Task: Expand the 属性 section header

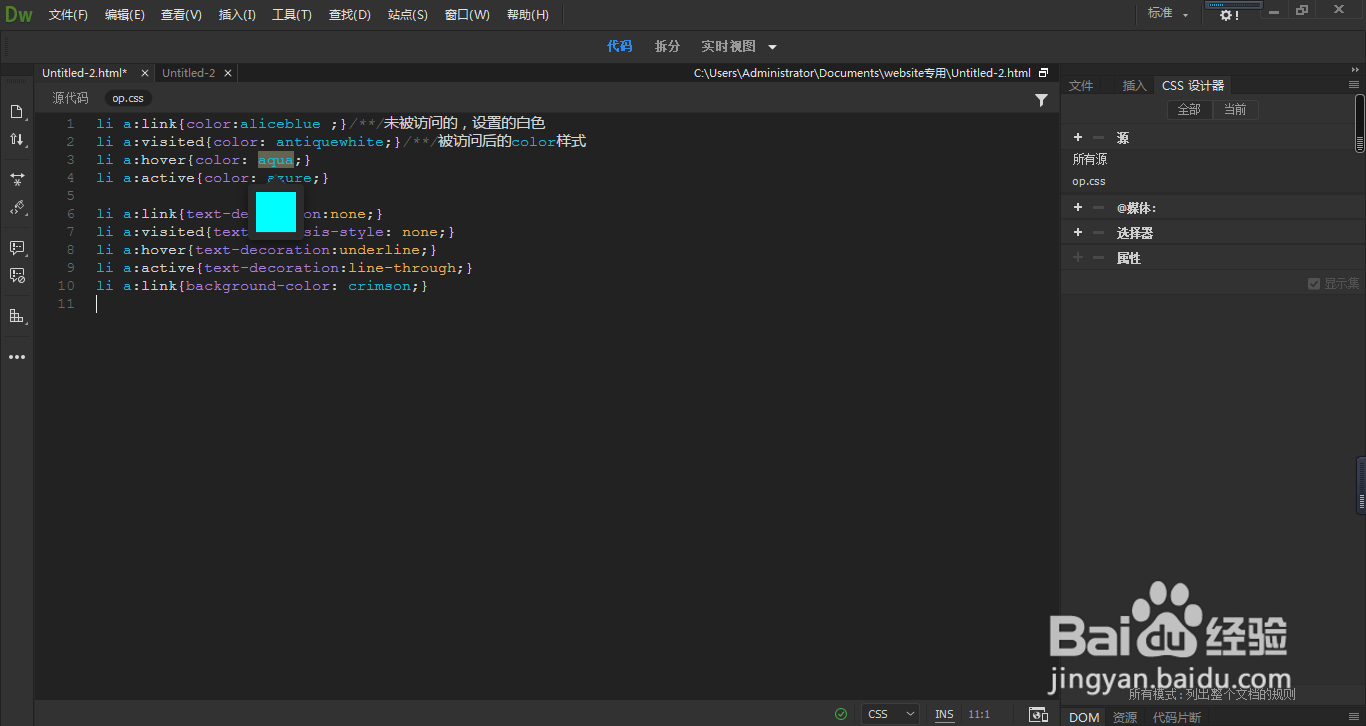Action: (1128, 258)
